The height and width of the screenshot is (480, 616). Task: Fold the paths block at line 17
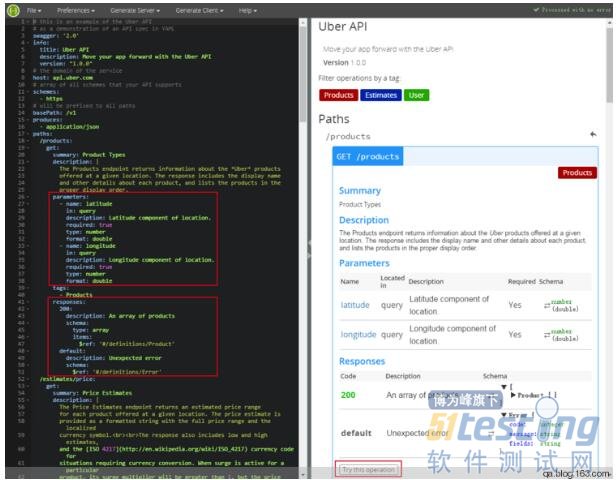(x=28, y=134)
